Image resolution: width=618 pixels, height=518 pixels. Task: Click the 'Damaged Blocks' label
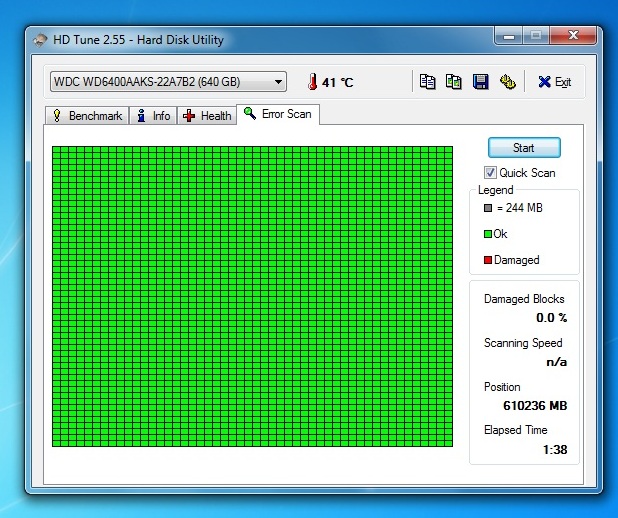pyautogui.click(x=524, y=299)
